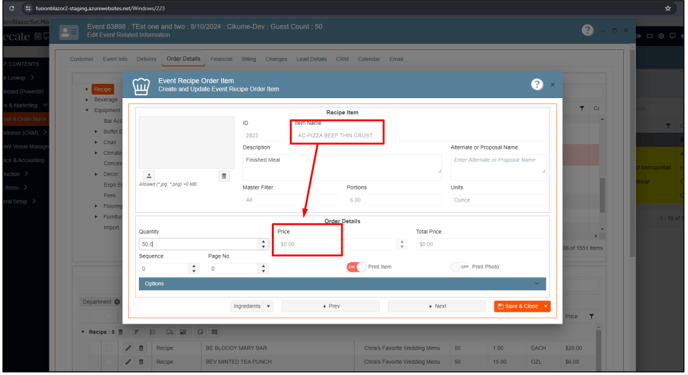Image resolution: width=688 pixels, height=375 pixels.
Task: Click the Ingredients button
Action: coord(247,306)
